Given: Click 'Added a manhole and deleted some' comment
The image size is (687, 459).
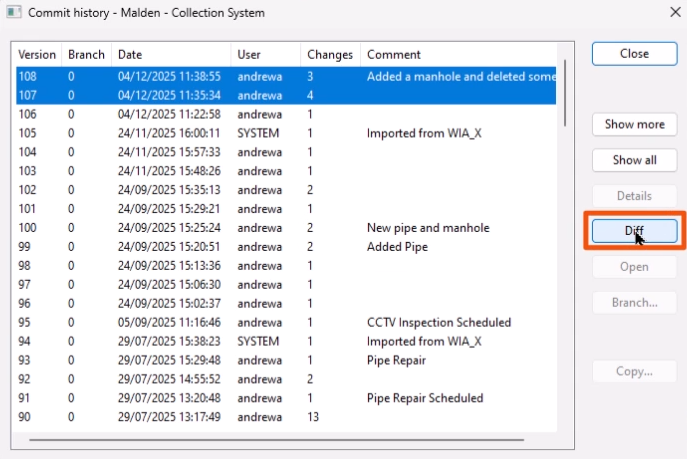Looking at the screenshot, I should pos(461,77).
